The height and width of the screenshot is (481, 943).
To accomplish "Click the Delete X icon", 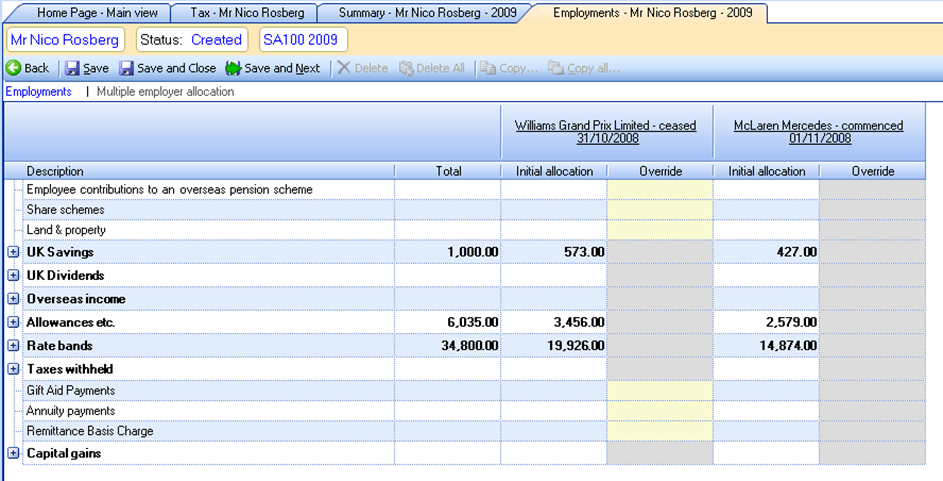I will (343, 68).
